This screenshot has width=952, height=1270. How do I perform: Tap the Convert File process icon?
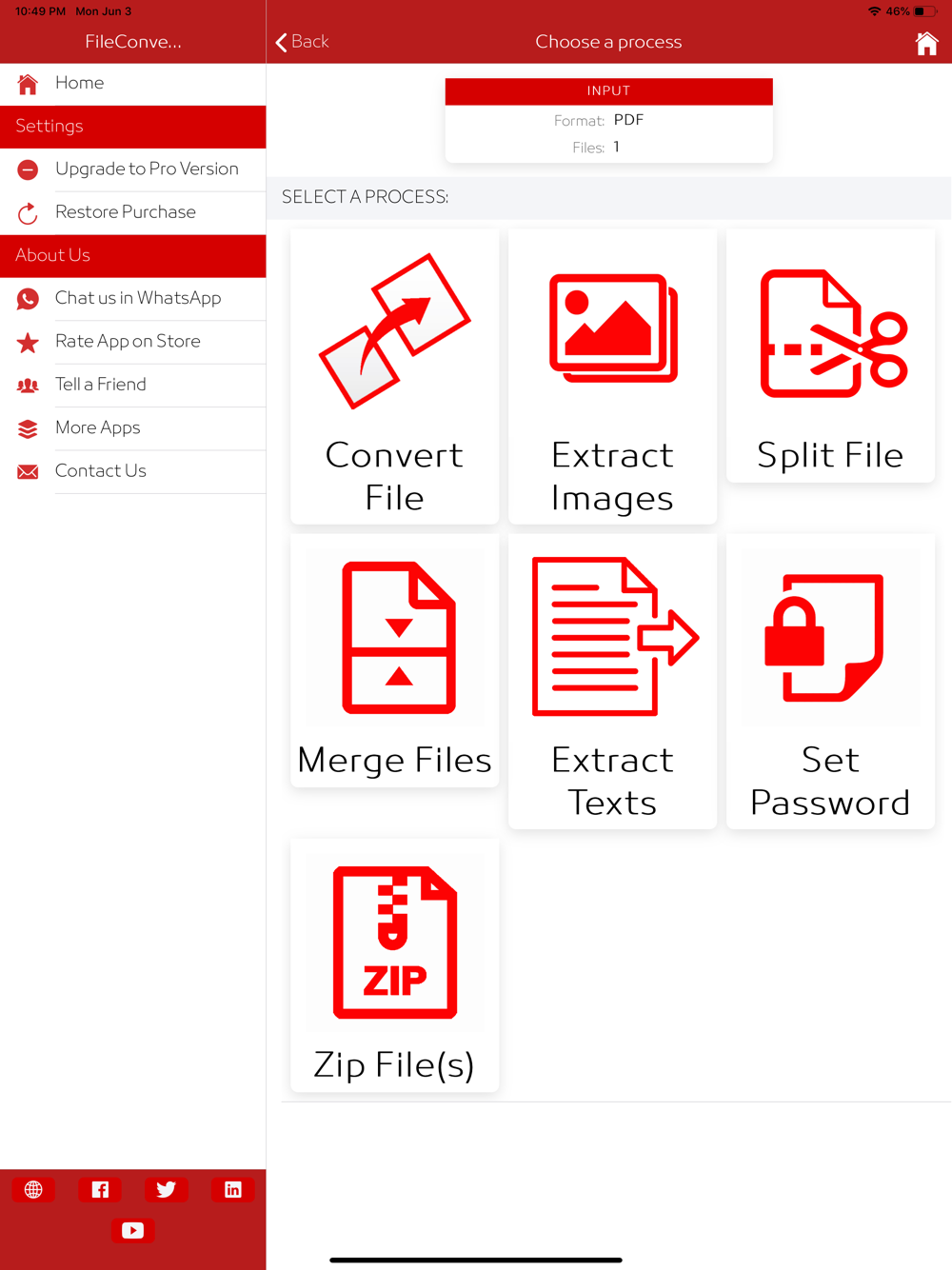[x=394, y=330]
